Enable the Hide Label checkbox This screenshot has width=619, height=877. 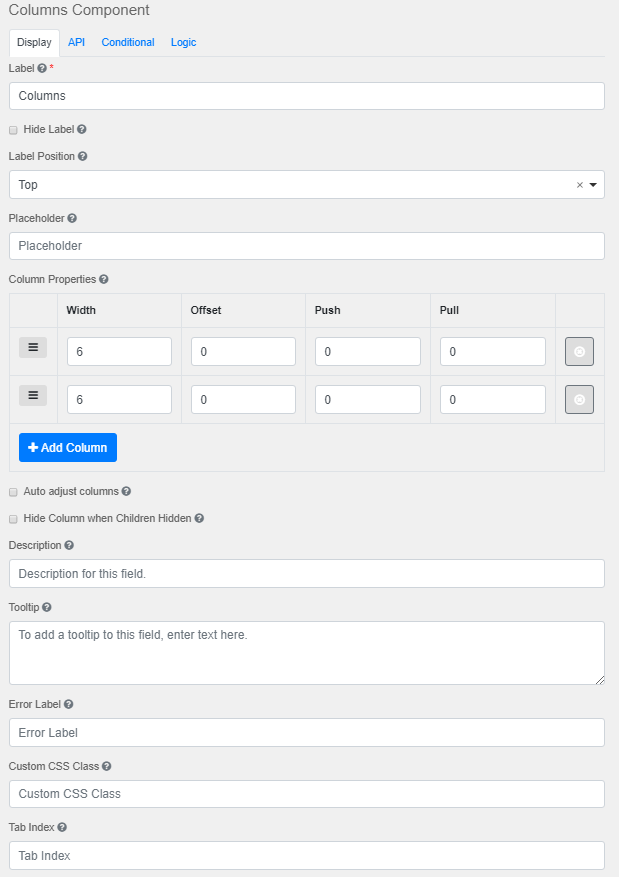12,129
